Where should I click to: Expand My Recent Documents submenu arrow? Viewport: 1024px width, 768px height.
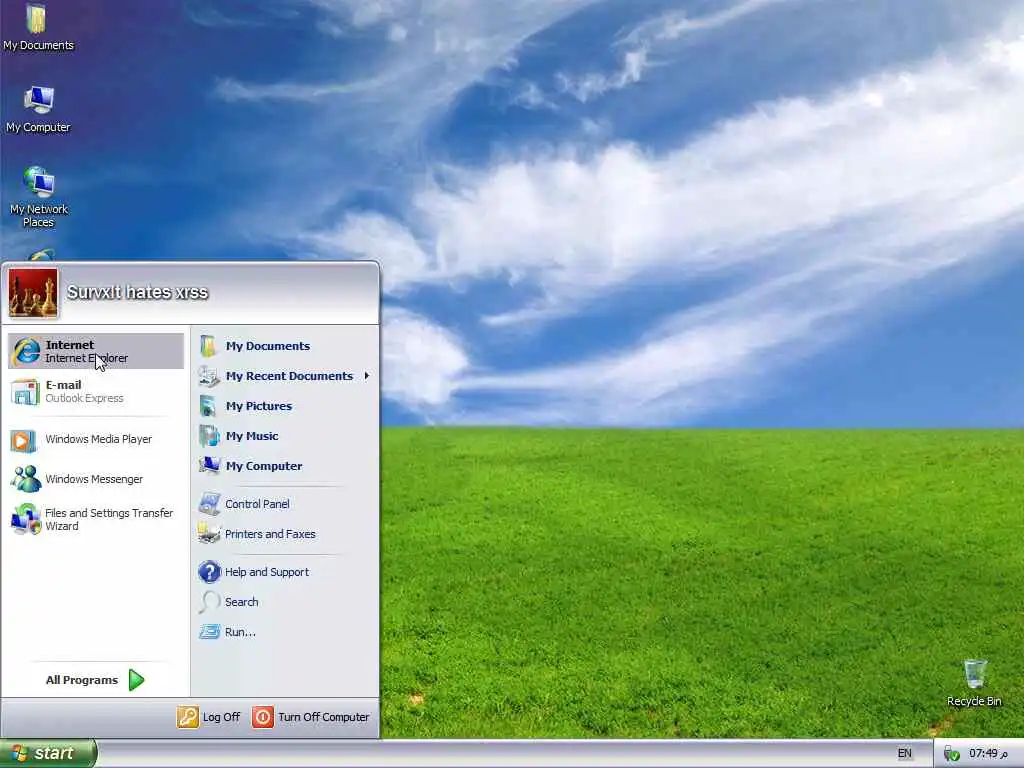367,376
